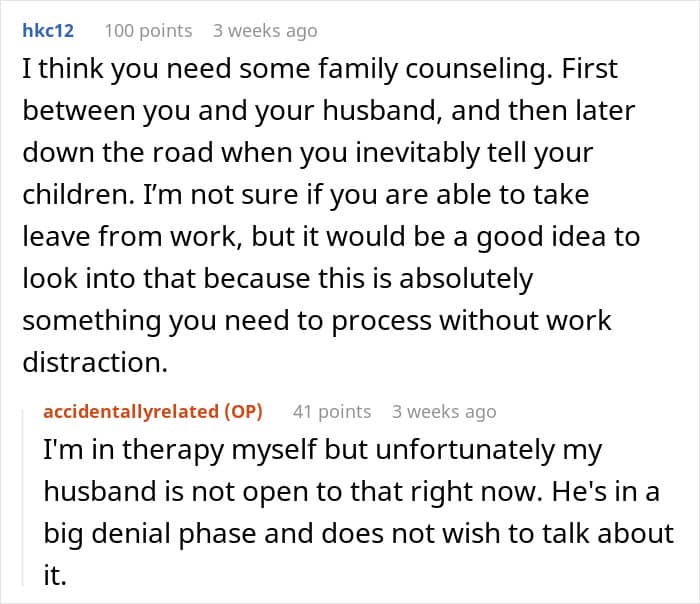The height and width of the screenshot is (604, 700).
Task: Open the hkc12 user profile
Action: click(50, 31)
